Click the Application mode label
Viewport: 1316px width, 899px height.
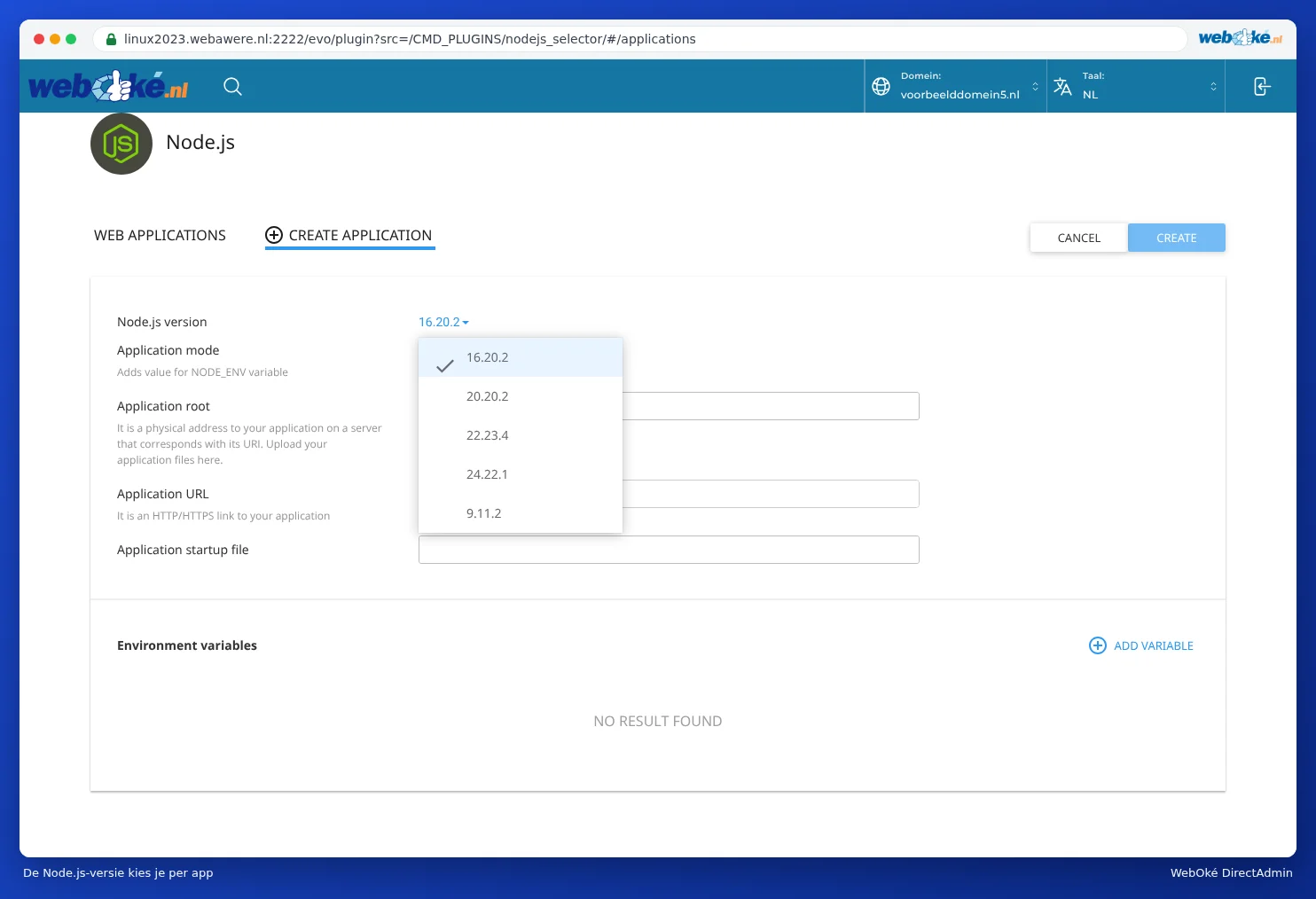click(168, 350)
